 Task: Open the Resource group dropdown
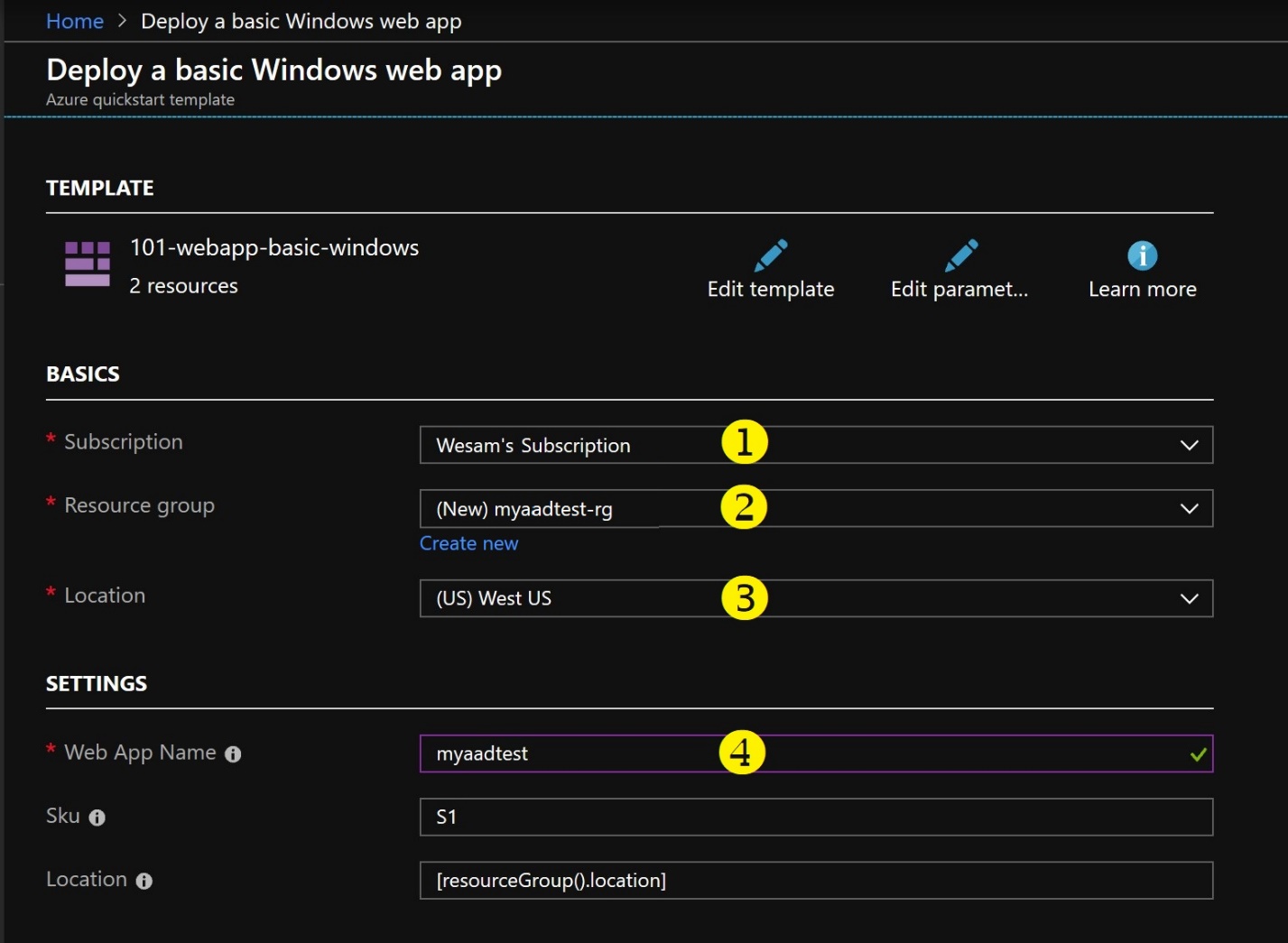click(816, 508)
